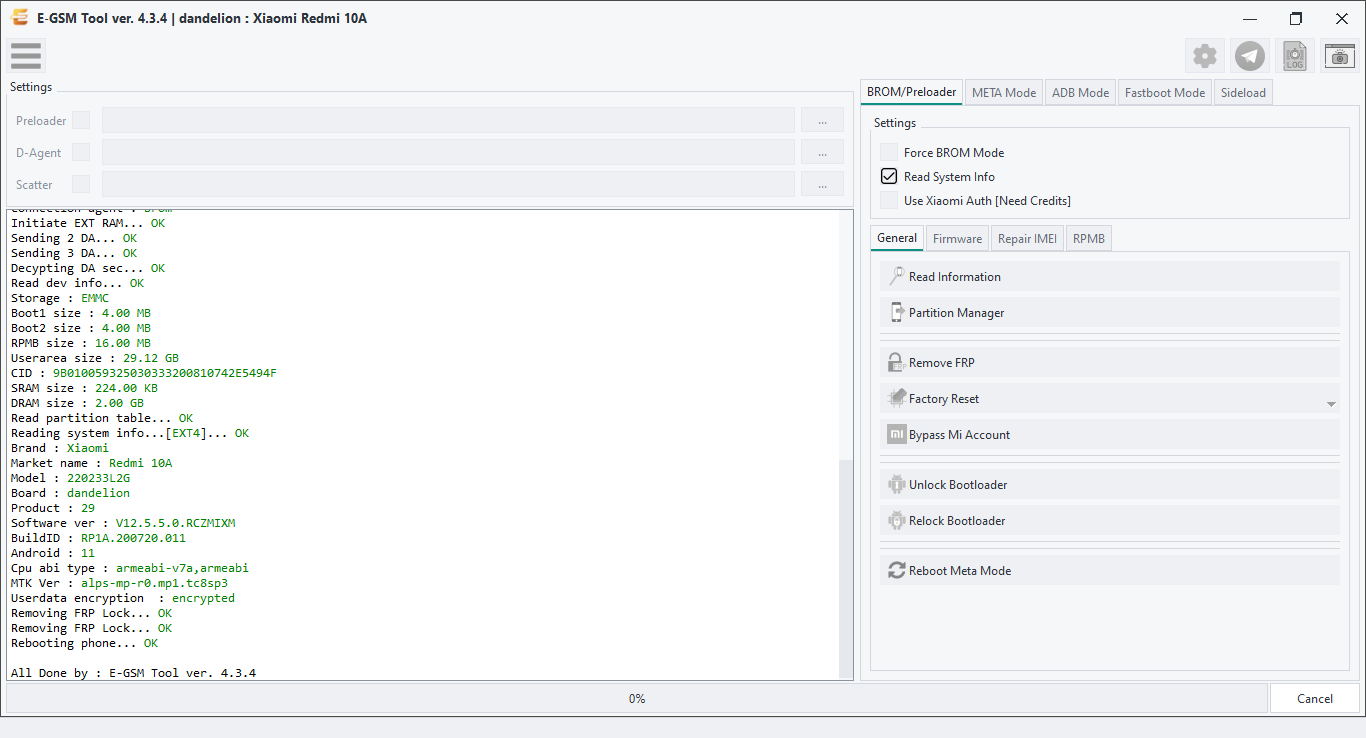Open Telegram channel icon
Screen dimensions: 1366x738
click(1250, 56)
